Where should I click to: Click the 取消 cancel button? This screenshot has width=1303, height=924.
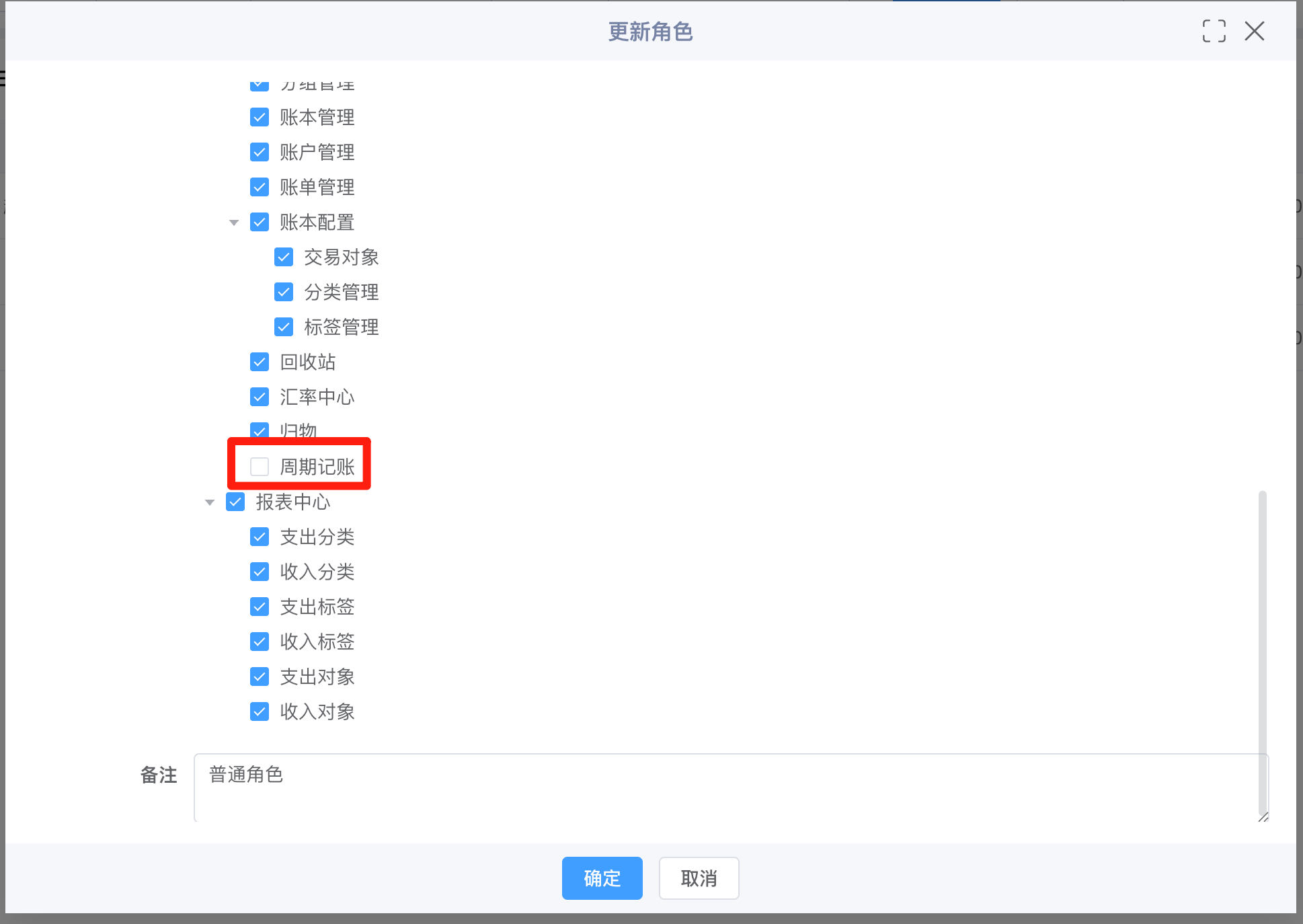pyautogui.click(x=699, y=878)
